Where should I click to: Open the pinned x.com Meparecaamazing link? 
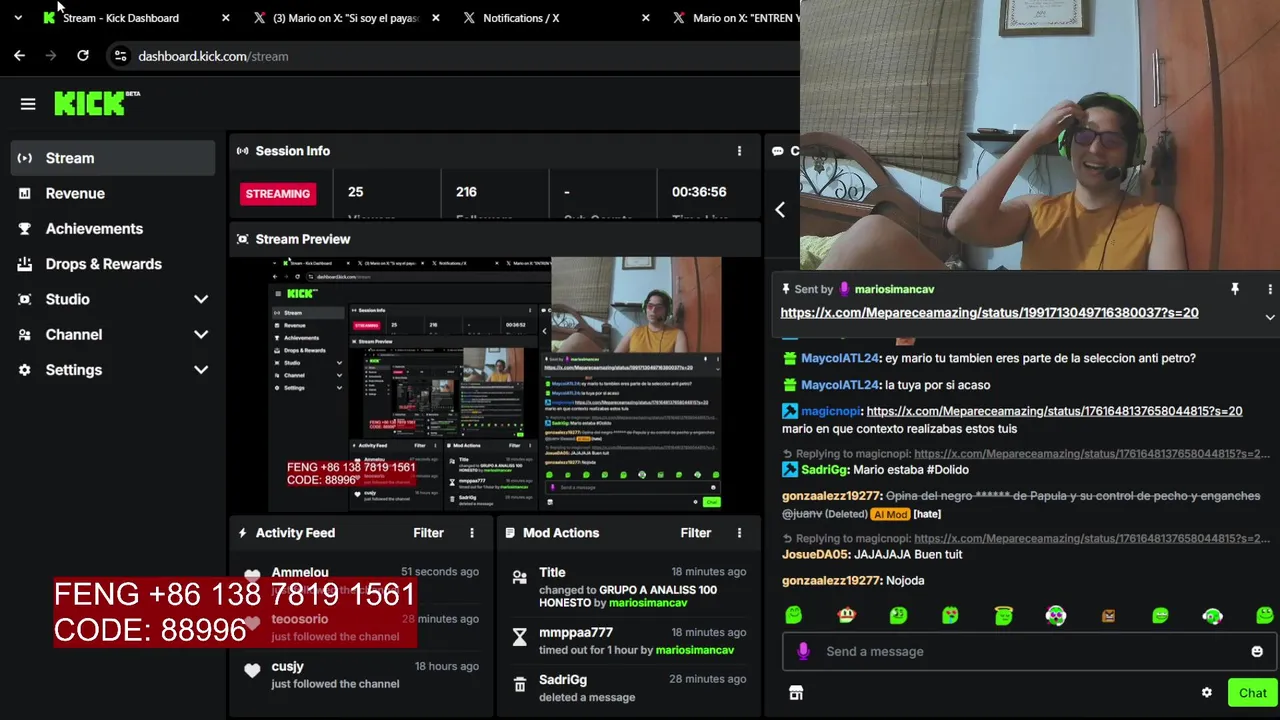point(989,313)
